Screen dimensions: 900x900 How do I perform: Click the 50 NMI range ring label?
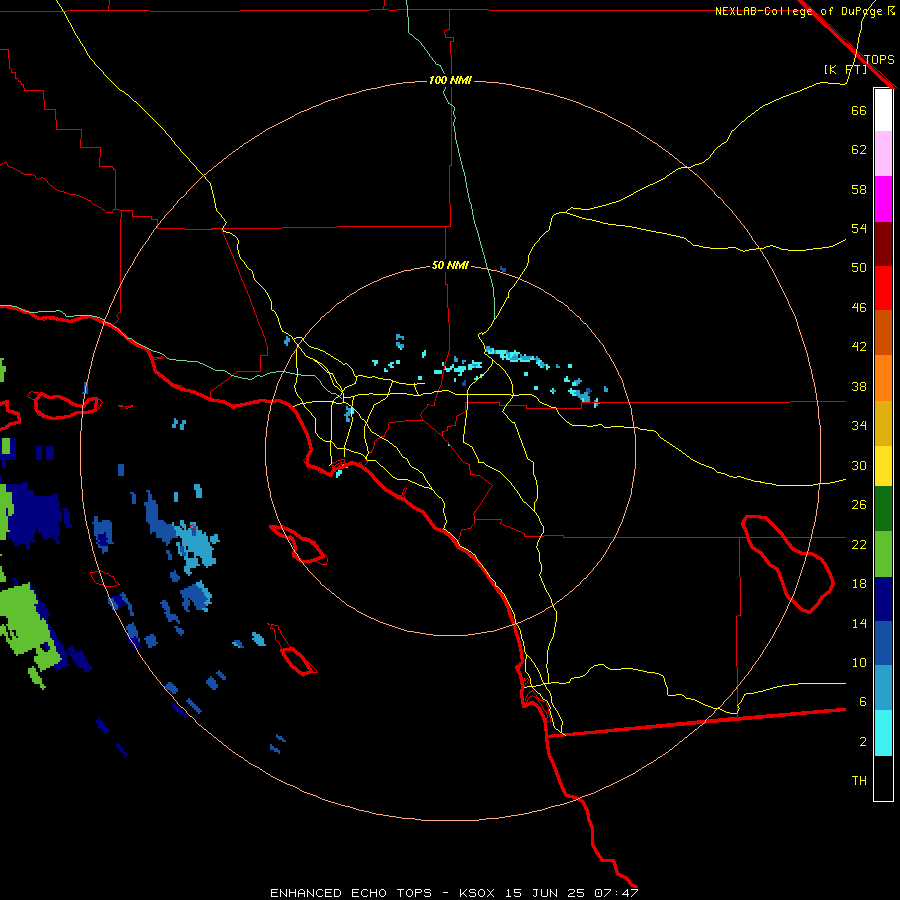[450, 265]
